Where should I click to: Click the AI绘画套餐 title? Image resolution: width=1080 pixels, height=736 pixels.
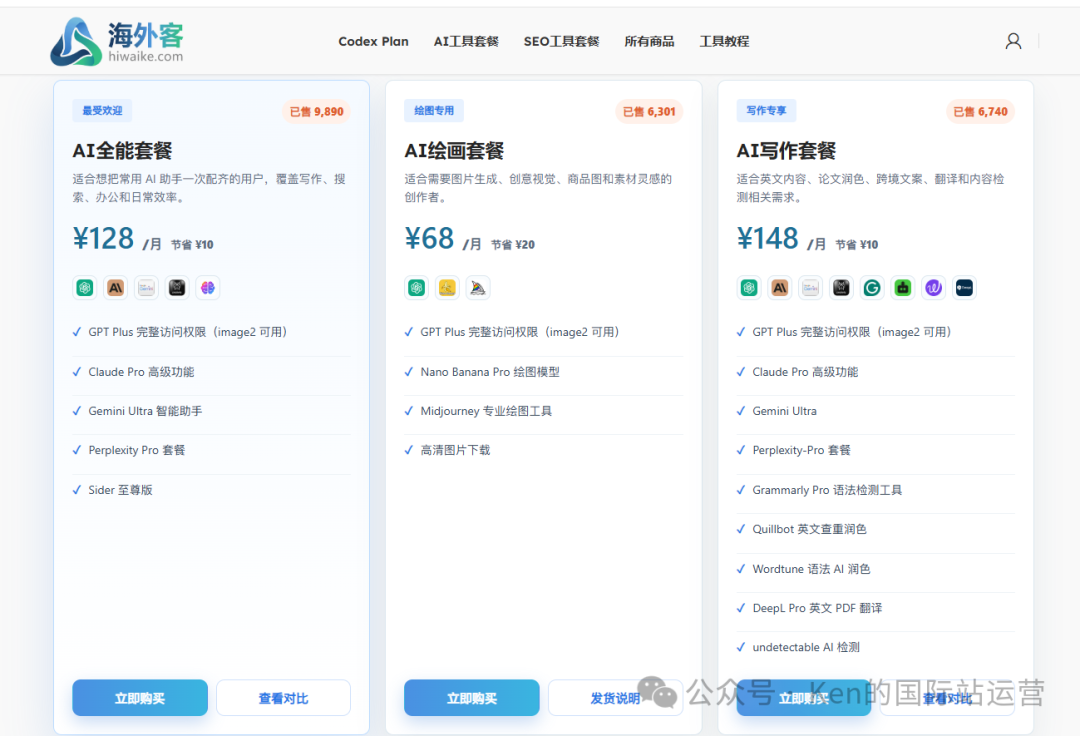[x=454, y=150]
